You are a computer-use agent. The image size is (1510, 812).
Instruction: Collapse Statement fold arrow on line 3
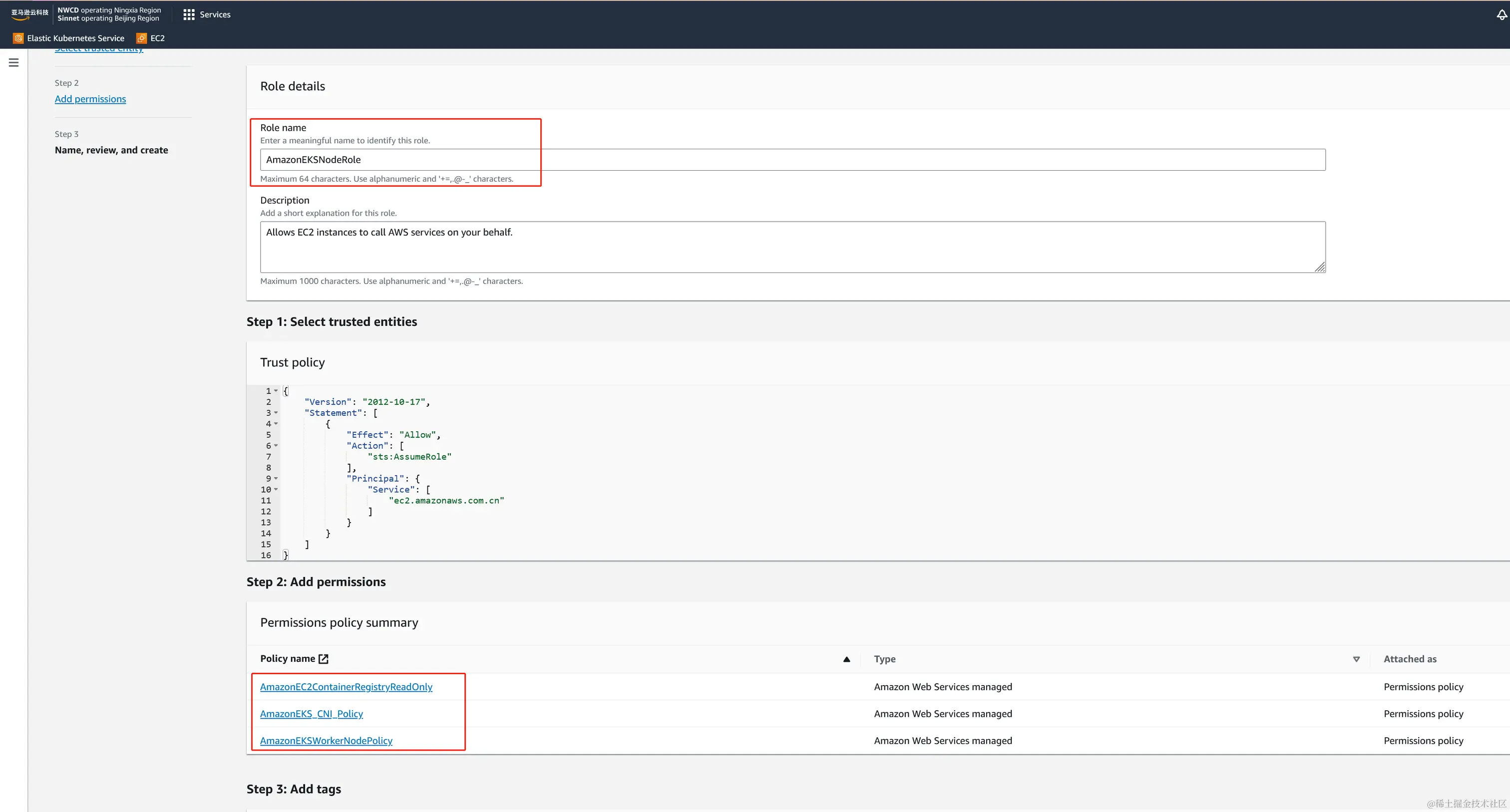coord(276,413)
